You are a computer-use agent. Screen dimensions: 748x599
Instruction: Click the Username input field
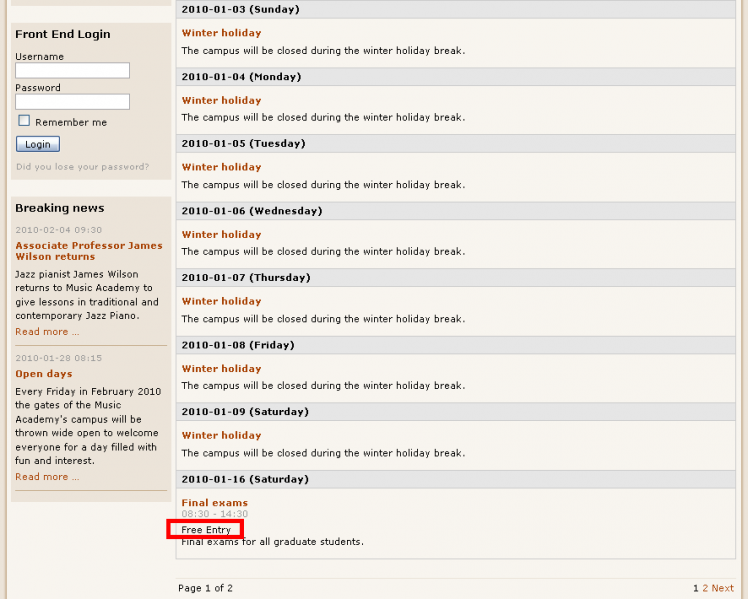tap(72, 71)
